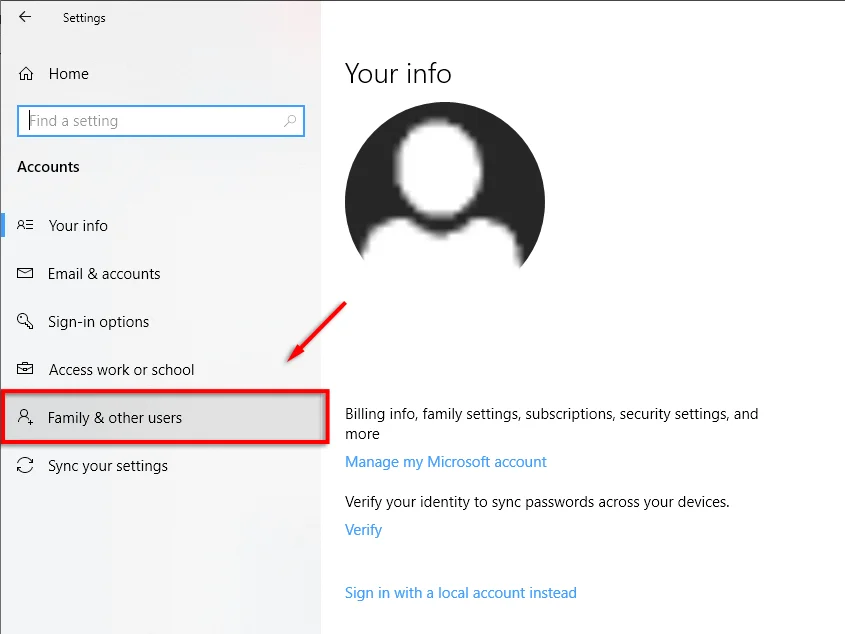Click Sign in with a local account instead

click(461, 592)
